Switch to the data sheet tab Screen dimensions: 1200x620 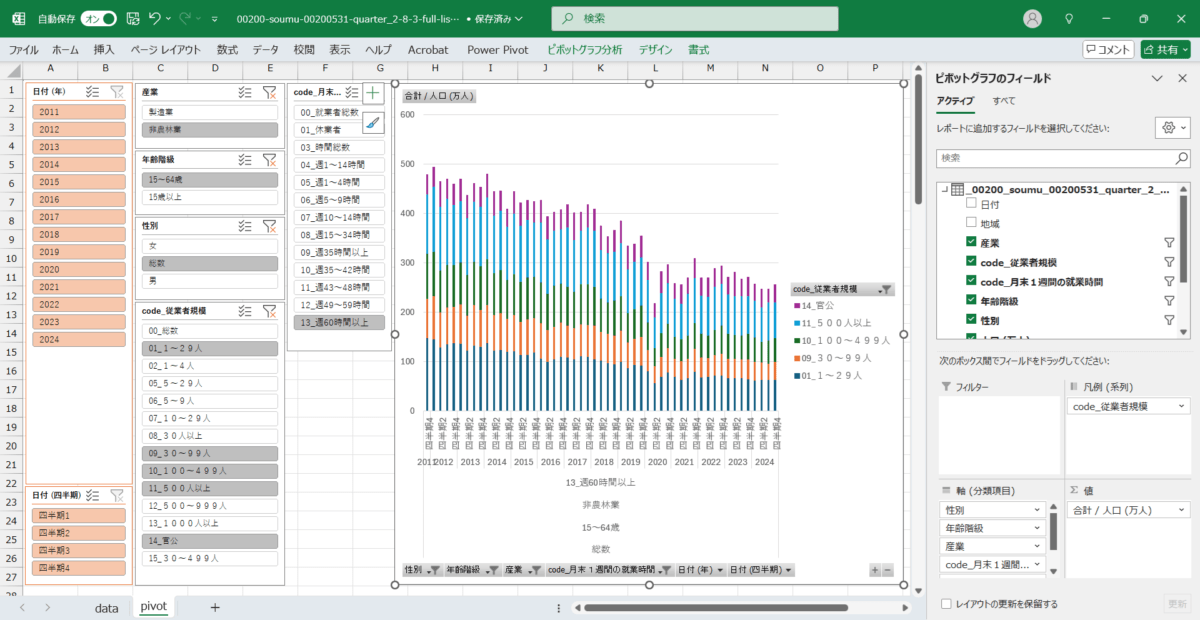(x=106, y=607)
